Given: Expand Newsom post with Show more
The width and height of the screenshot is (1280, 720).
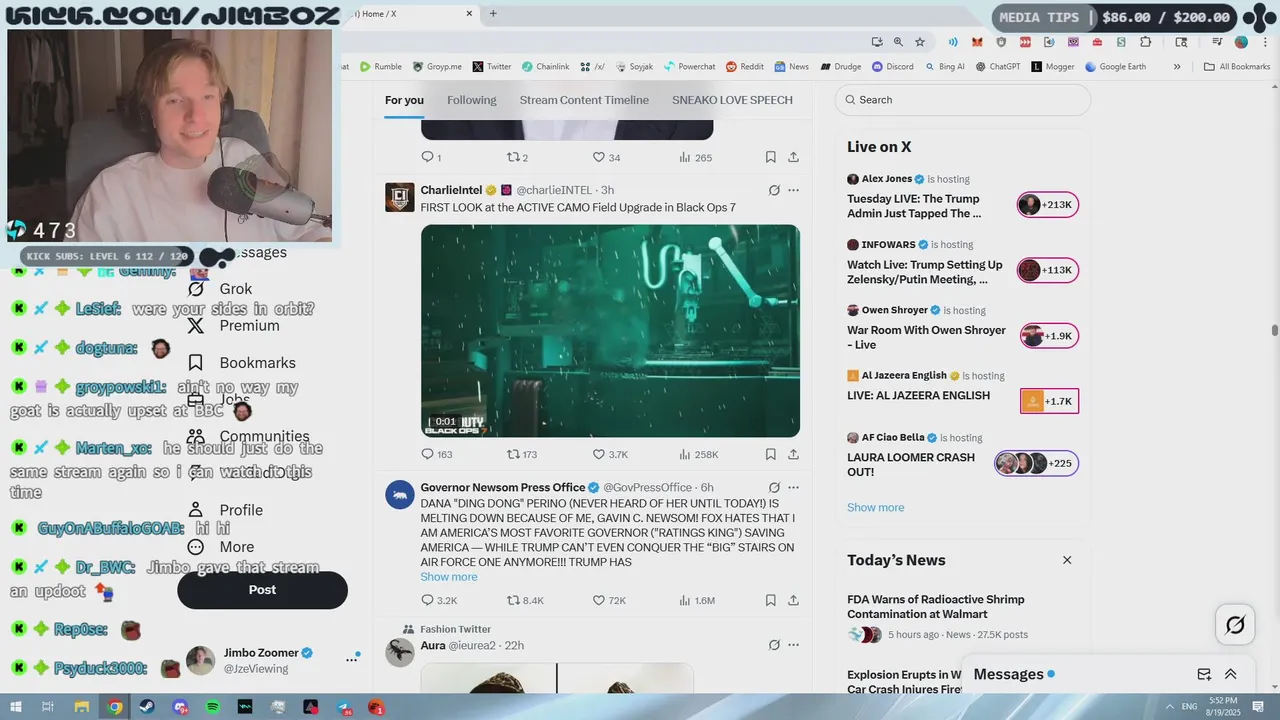Looking at the screenshot, I should tap(449, 577).
